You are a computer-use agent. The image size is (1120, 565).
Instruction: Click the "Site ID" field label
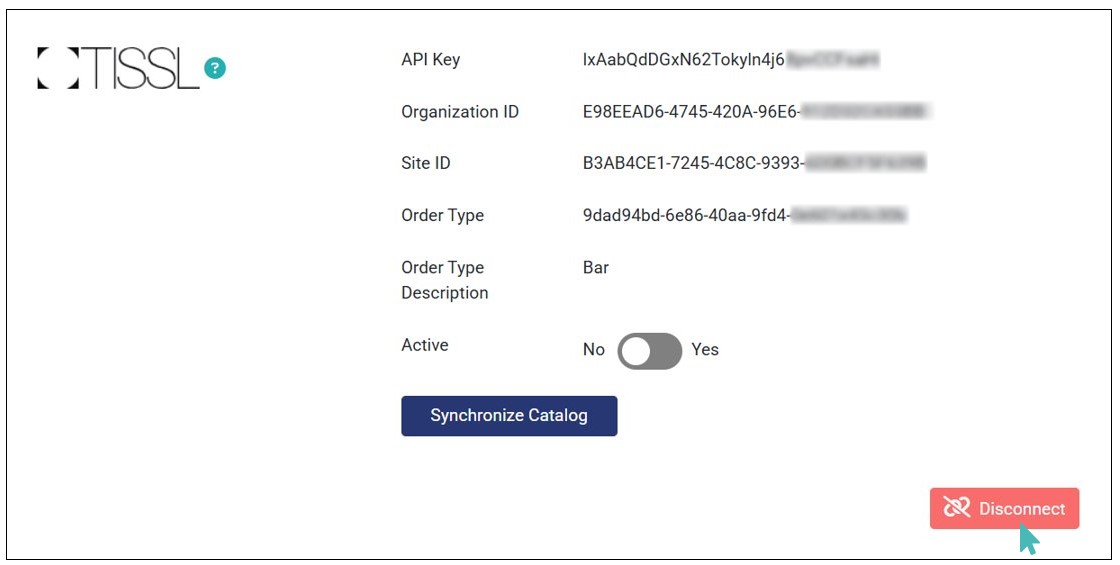[426, 163]
